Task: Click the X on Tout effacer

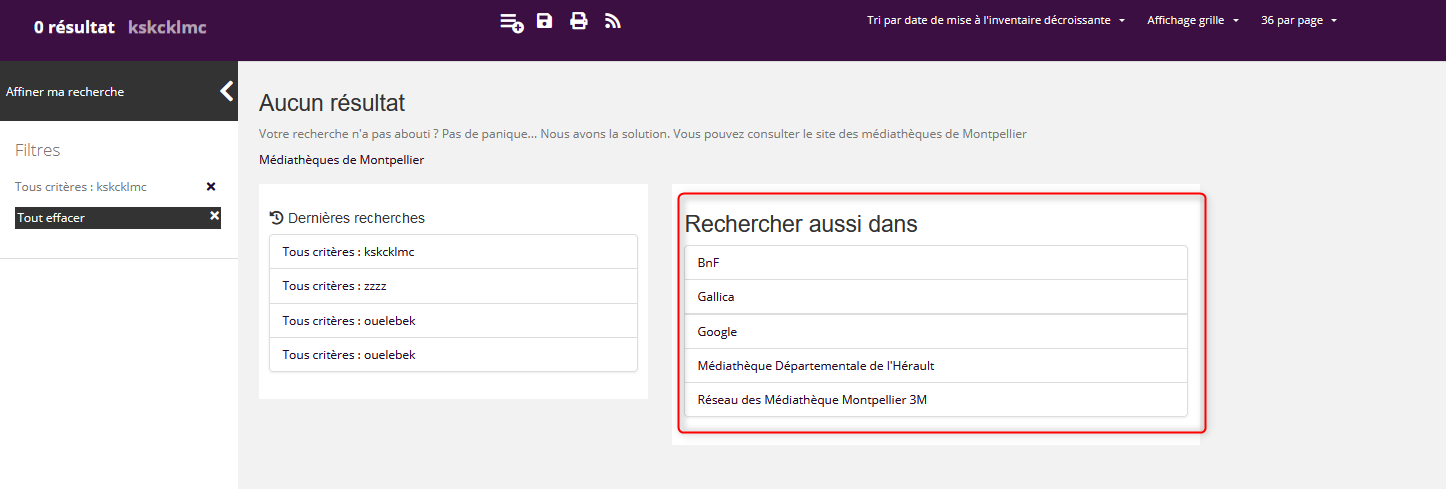Action: click(214, 216)
